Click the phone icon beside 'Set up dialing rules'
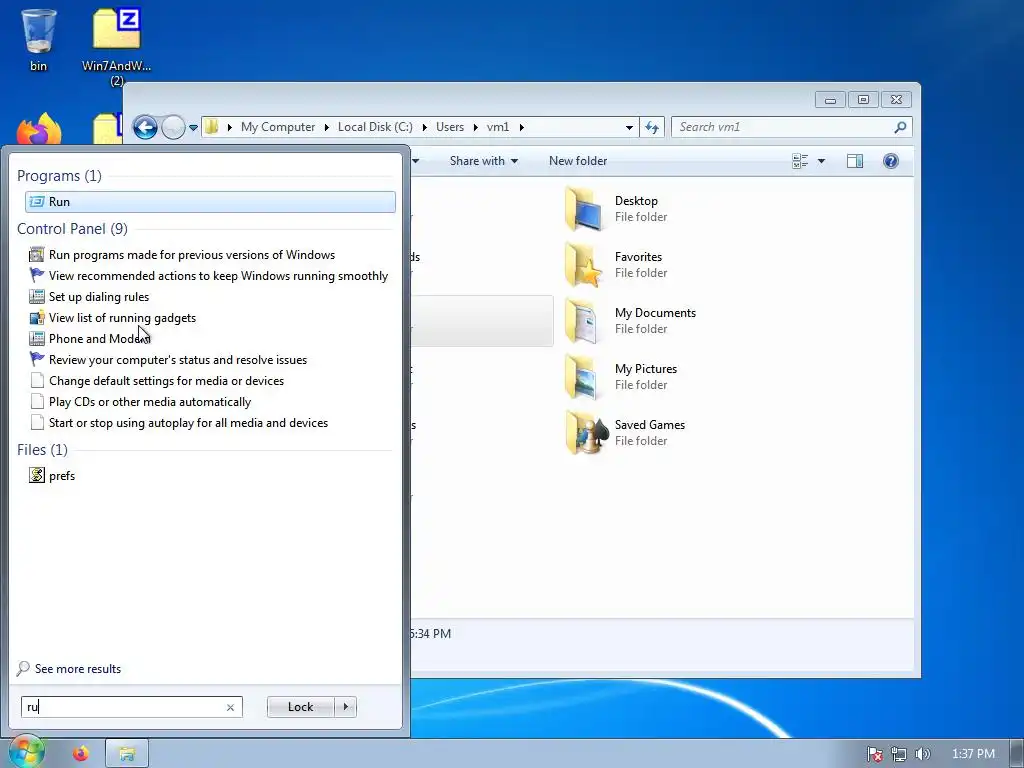 click(37, 296)
